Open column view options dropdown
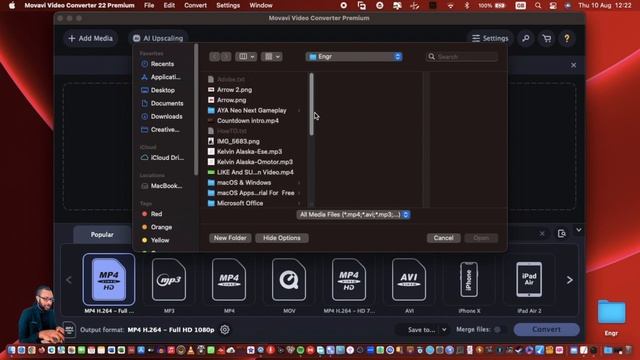Viewport: 640px width, 360px height. (246, 56)
